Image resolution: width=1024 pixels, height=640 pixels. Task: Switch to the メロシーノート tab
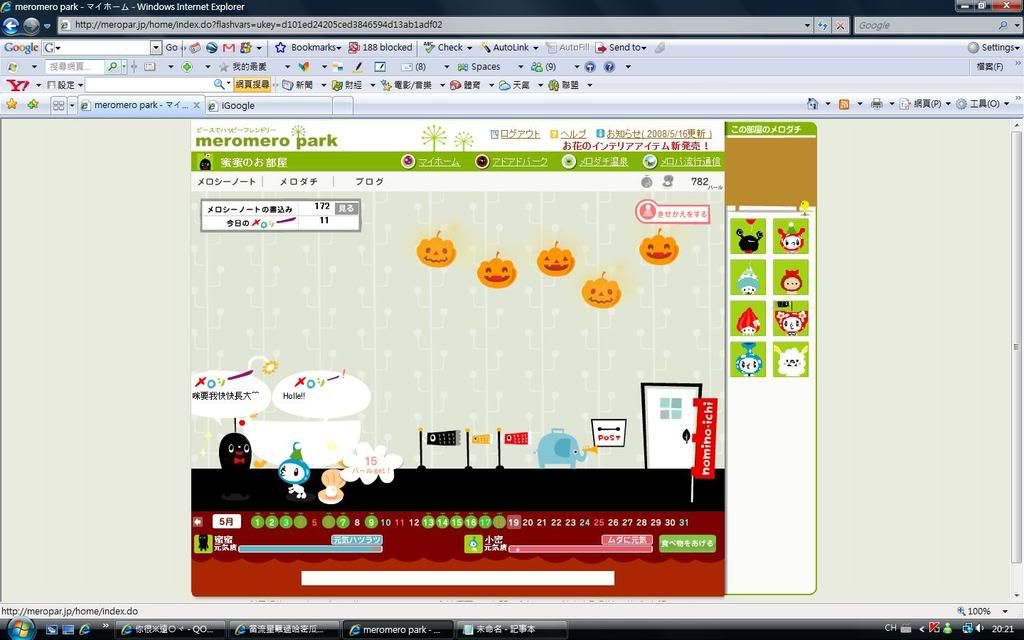(227, 182)
